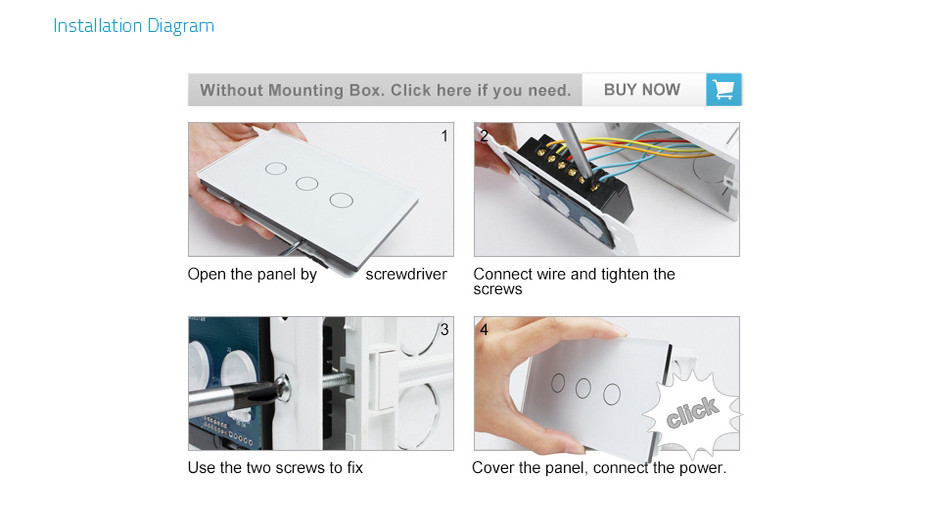Click the first touch circle in step 1
This screenshot has width=930, height=528.
tap(276, 168)
